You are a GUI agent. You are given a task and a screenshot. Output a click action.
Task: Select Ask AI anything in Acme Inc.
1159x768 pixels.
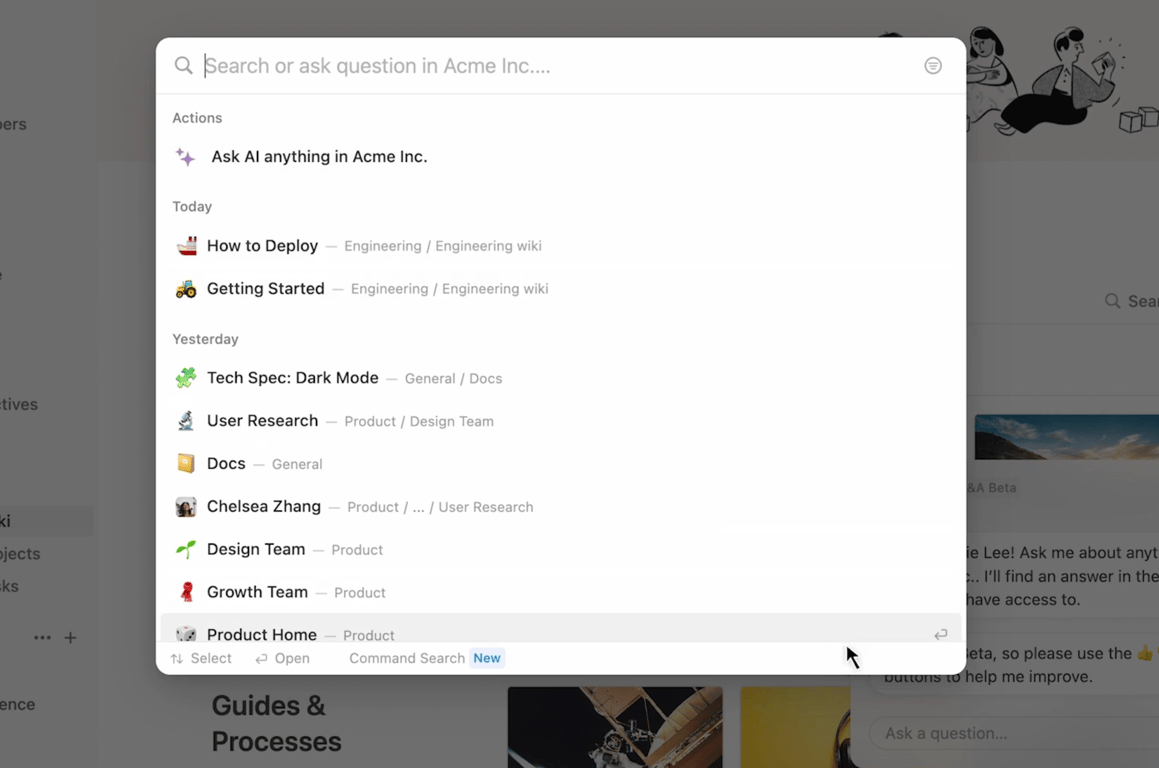[x=560, y=157]
